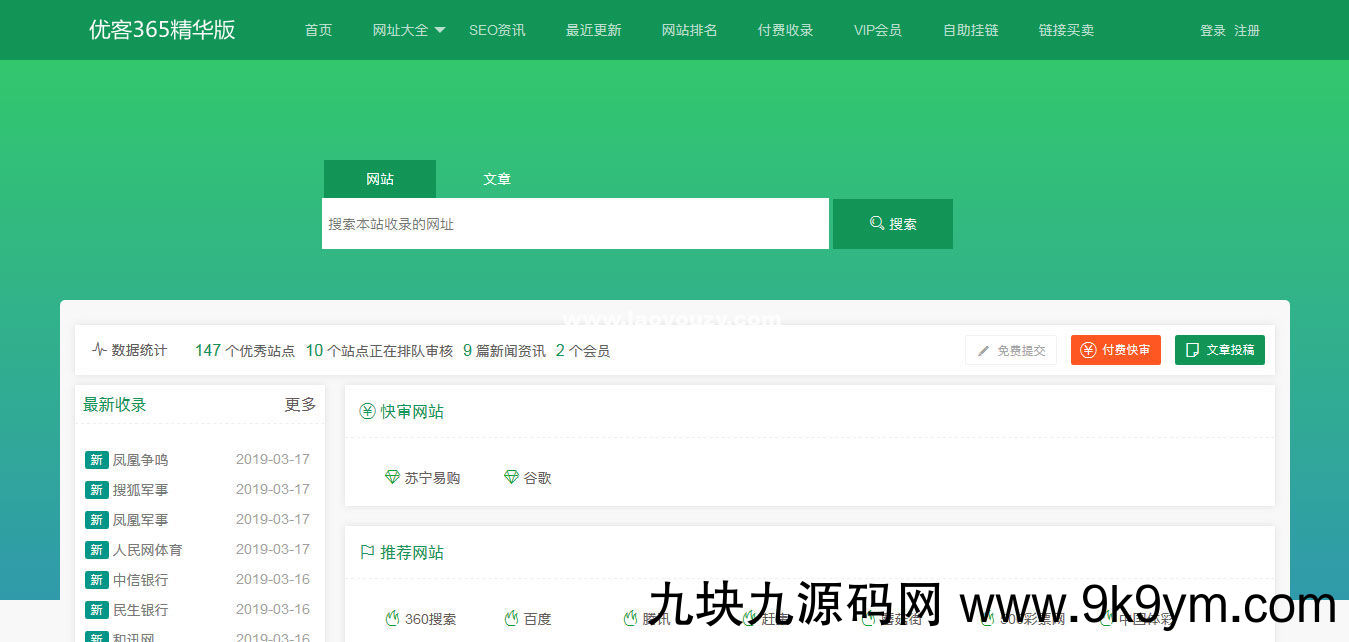The width and height of the screenshot is (1349, 642).
Task: Click the pencil icon on 免费提交
Action: coord(983,351)
